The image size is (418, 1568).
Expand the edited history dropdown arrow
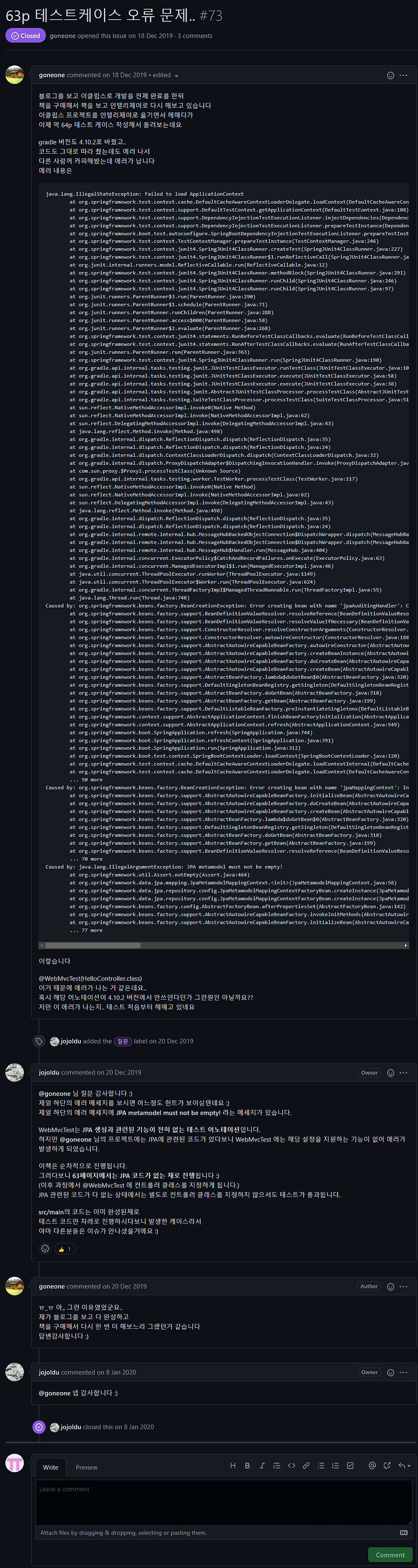[177, 76]
